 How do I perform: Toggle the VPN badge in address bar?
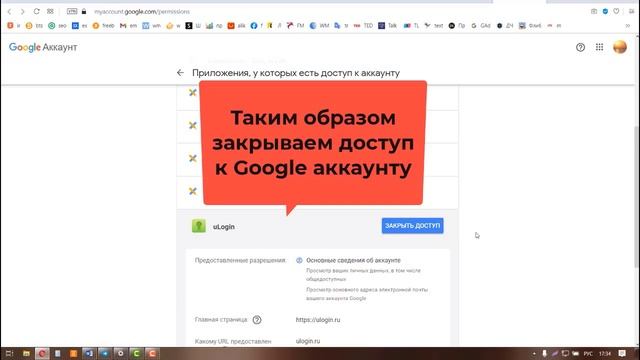coord(72,11)
